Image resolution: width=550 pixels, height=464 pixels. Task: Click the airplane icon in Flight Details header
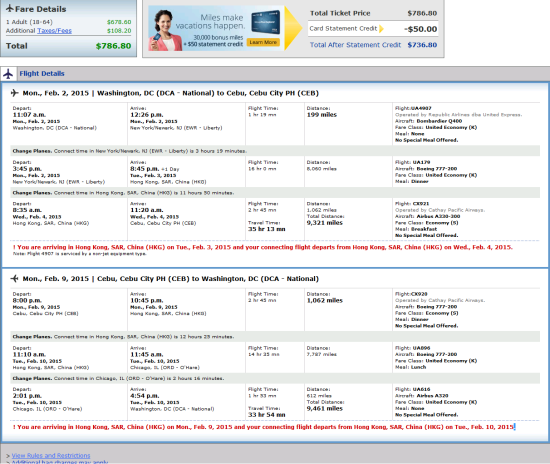pos(8,74)
